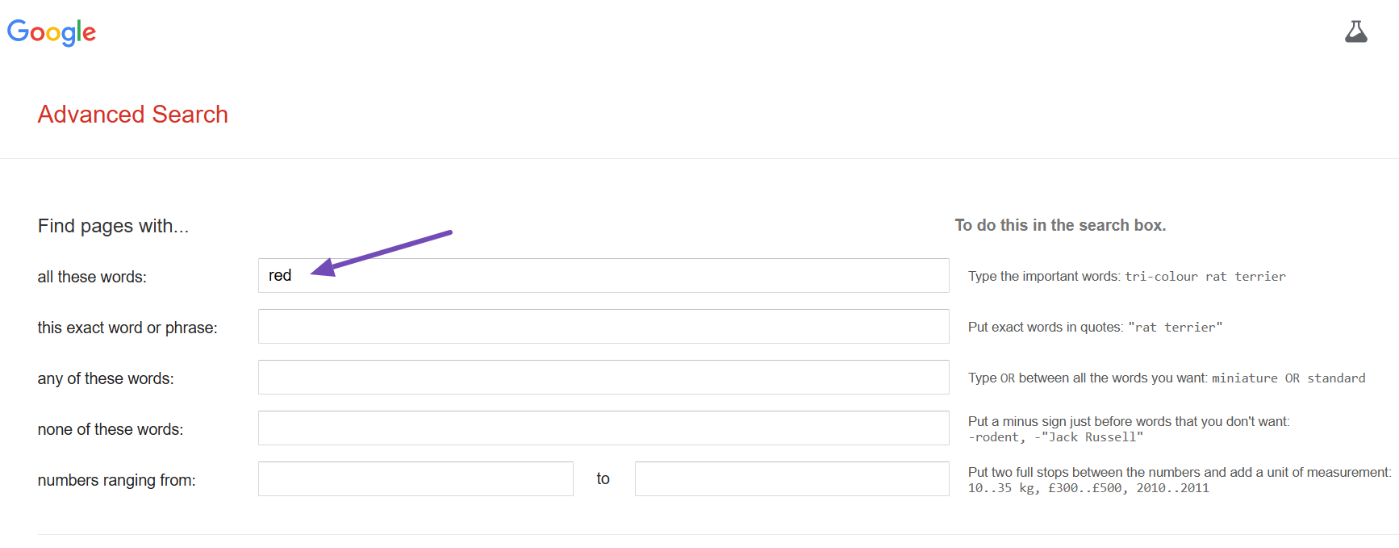The width and height of the screenshot is (1399, 548).
Task: Click the 'Find pages with...' heading
Action: [x=113, y=226]
